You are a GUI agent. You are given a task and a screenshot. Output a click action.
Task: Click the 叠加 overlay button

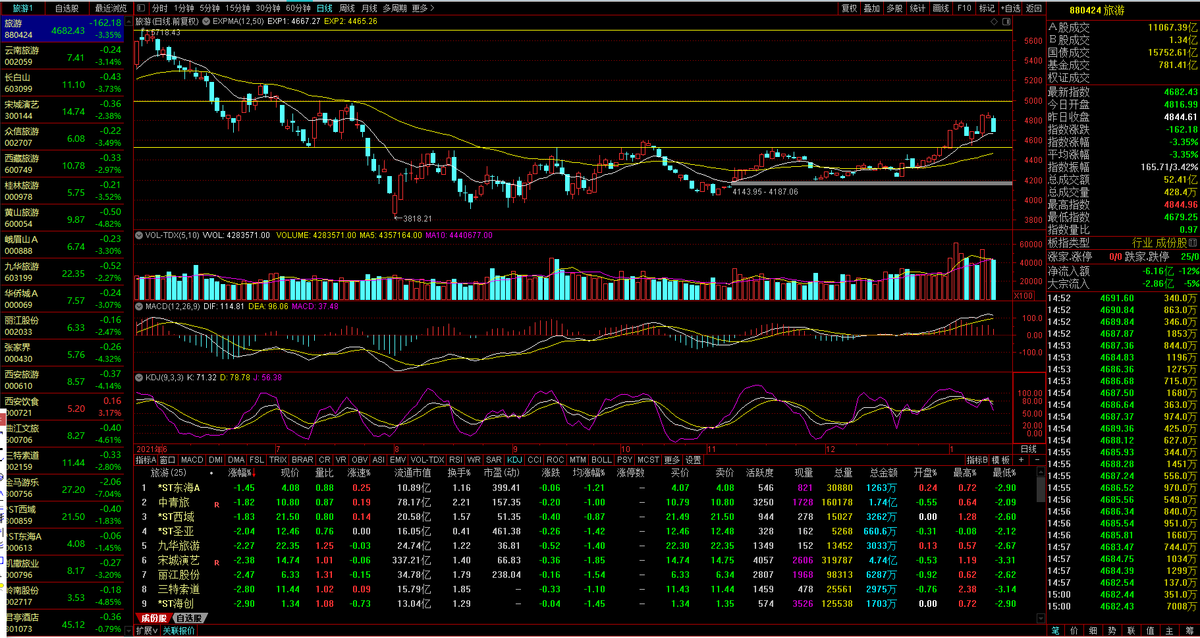coord(871,8)
